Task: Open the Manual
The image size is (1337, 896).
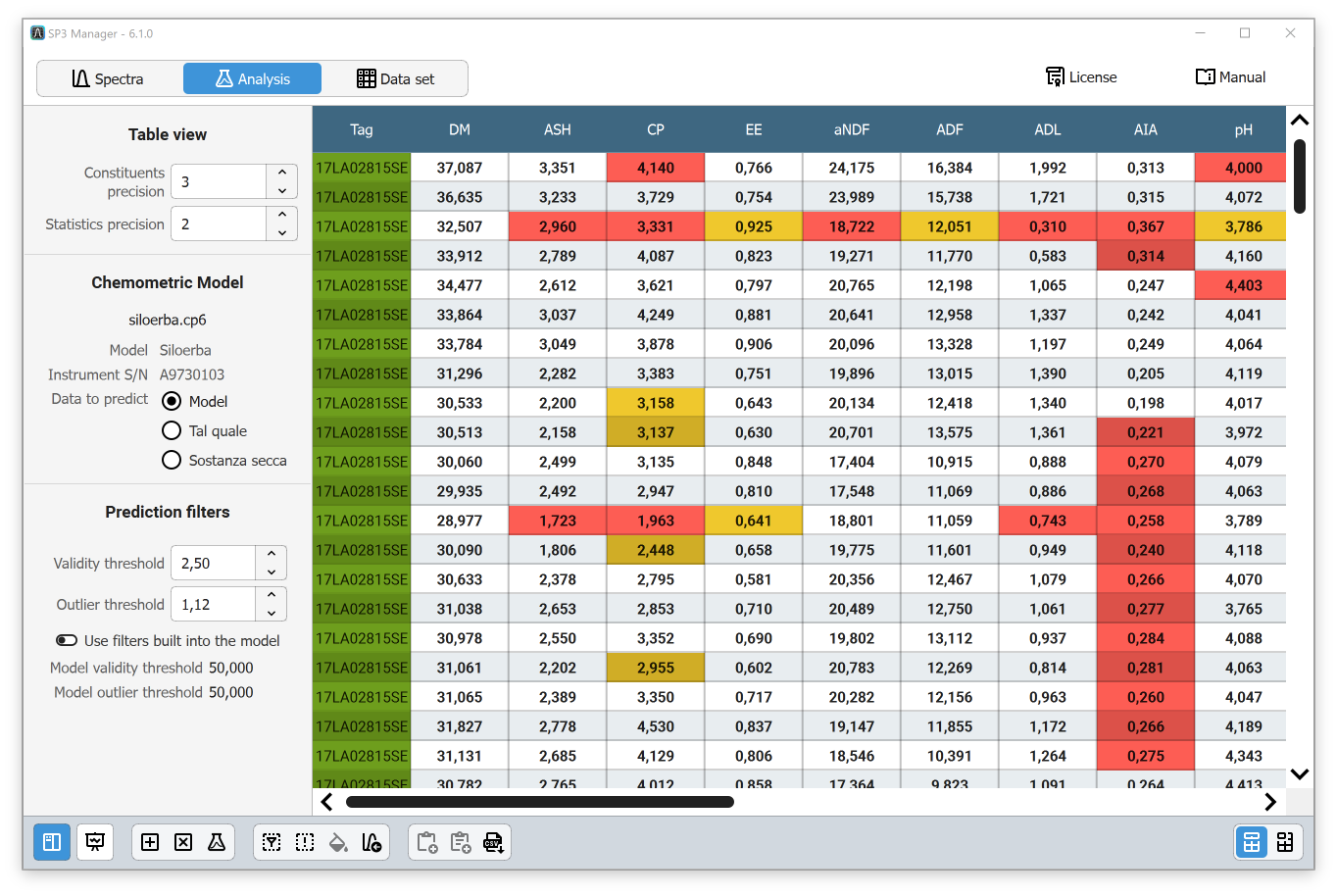Action: 1231,76
